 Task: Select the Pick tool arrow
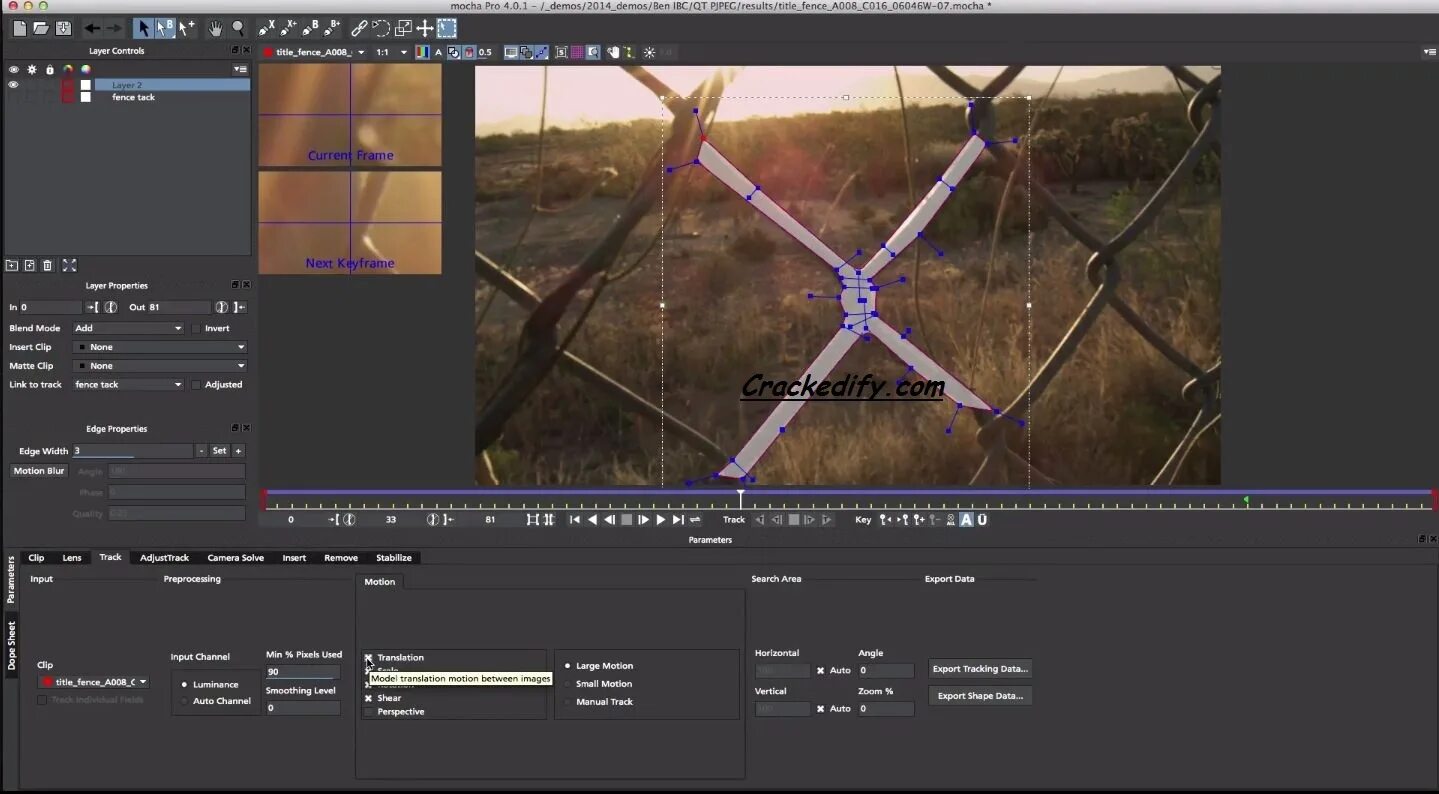pos(143,28)
